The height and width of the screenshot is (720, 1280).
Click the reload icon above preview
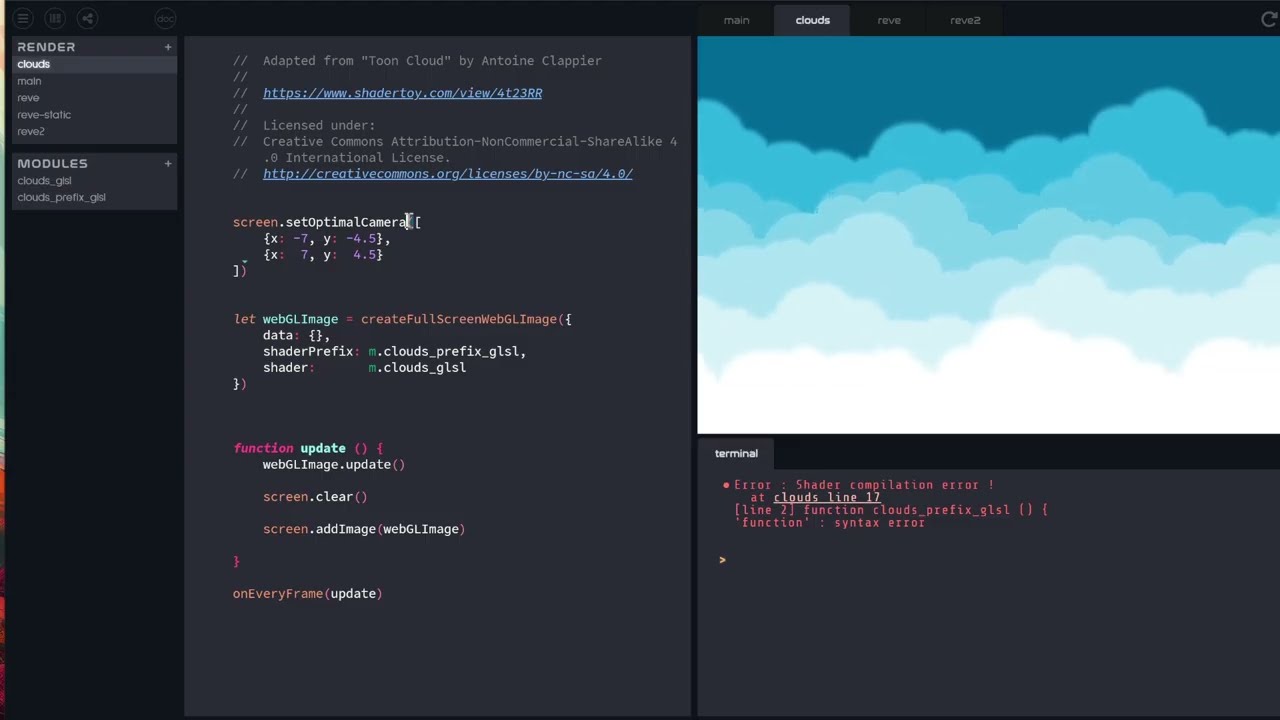coord(1269,19)
